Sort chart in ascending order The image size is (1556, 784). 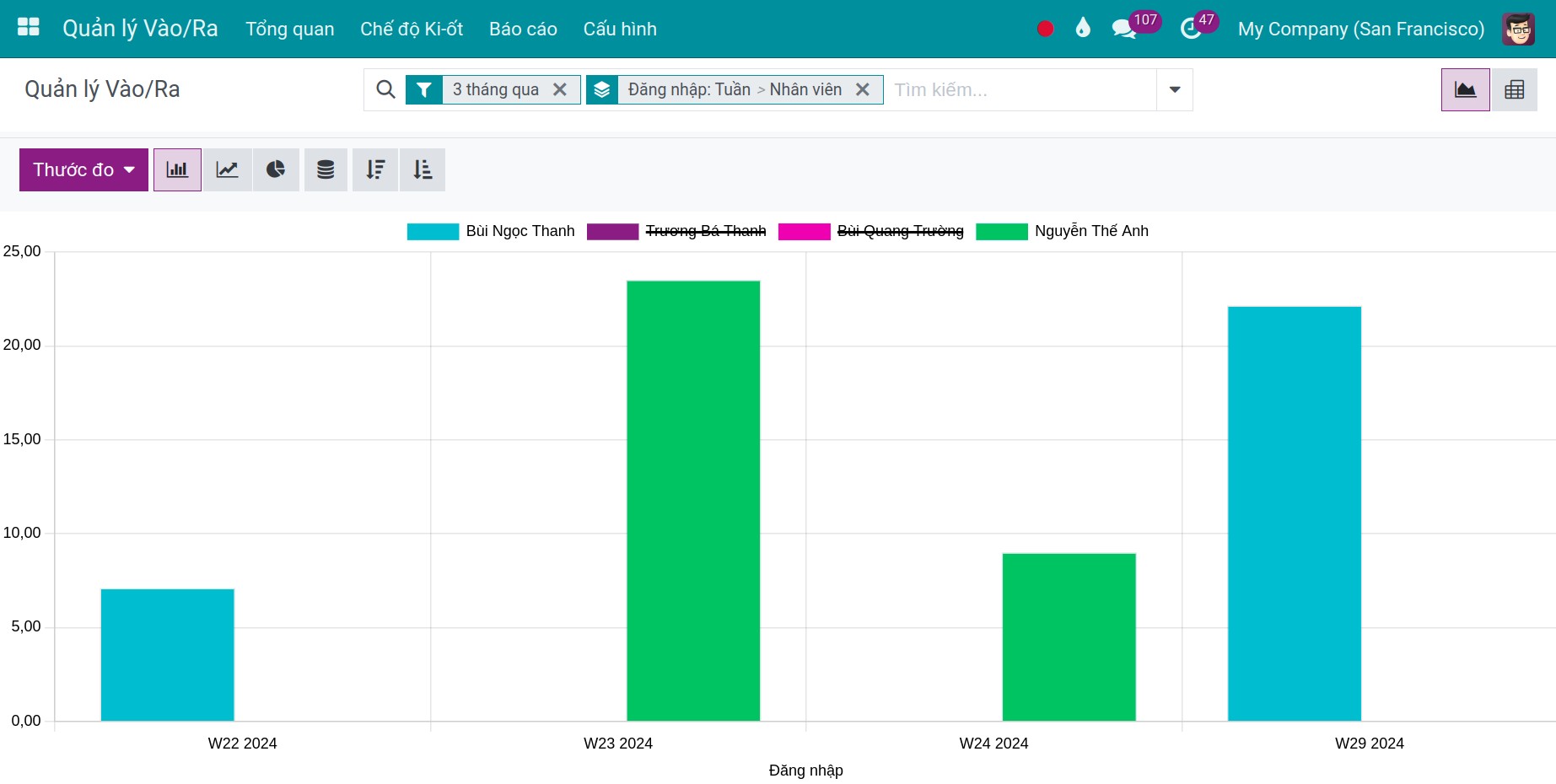423,169
